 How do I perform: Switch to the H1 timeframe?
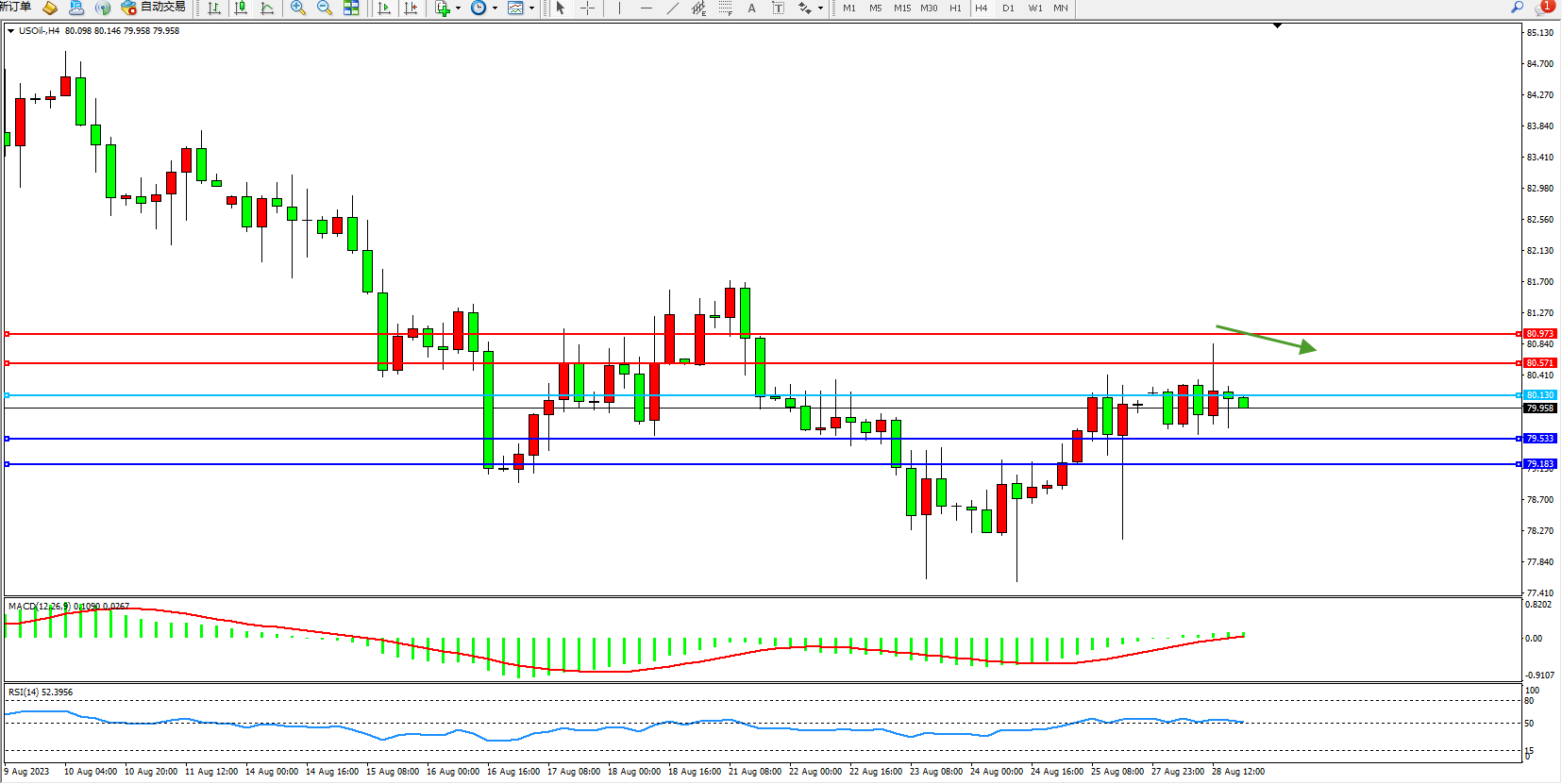tap(955, 8)
